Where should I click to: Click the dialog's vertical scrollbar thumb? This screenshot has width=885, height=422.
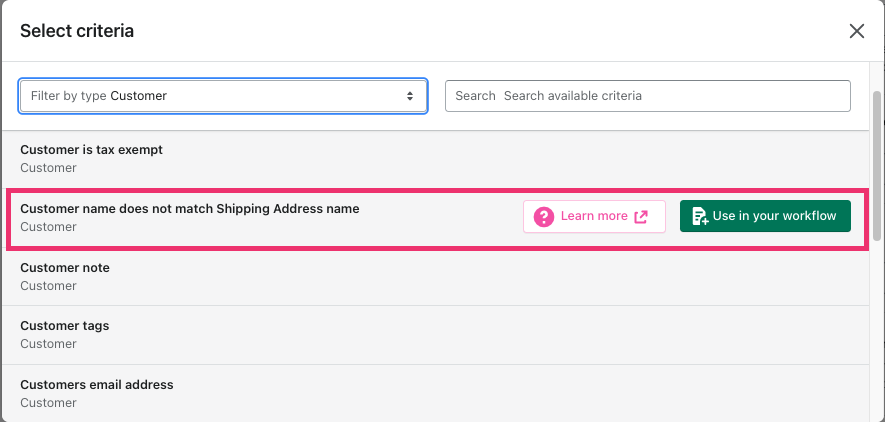click(x=877, y=166)
